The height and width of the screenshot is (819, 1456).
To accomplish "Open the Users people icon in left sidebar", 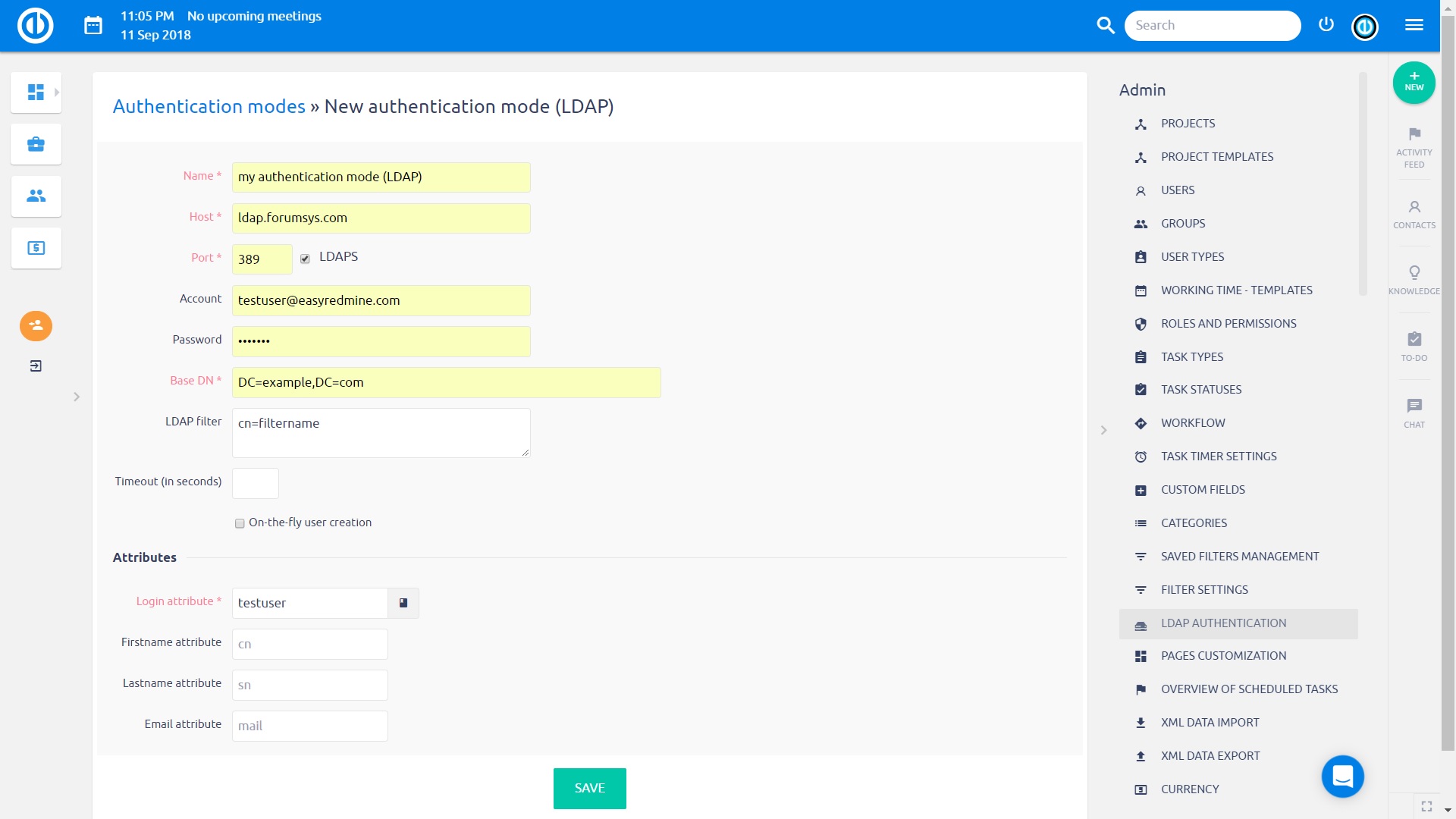I will click(x=36, y=196).
